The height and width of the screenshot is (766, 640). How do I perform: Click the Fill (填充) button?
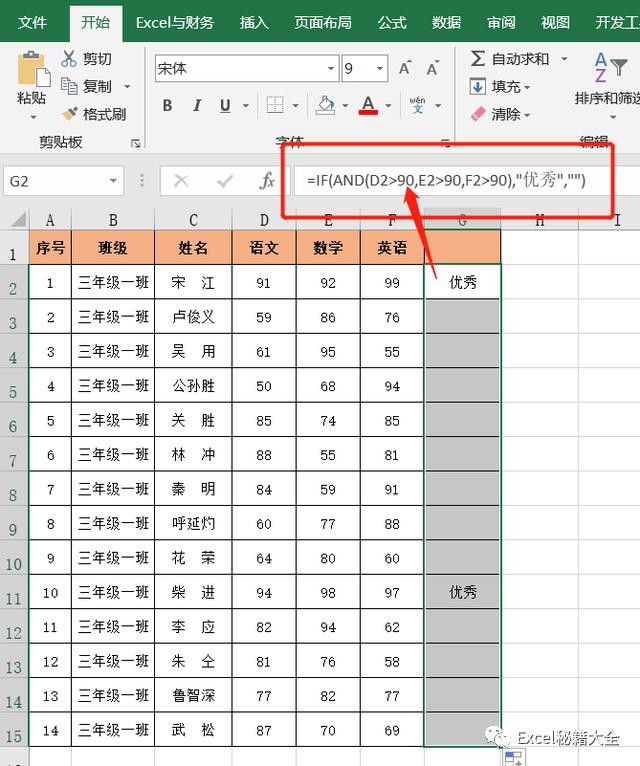click(500, 87)
